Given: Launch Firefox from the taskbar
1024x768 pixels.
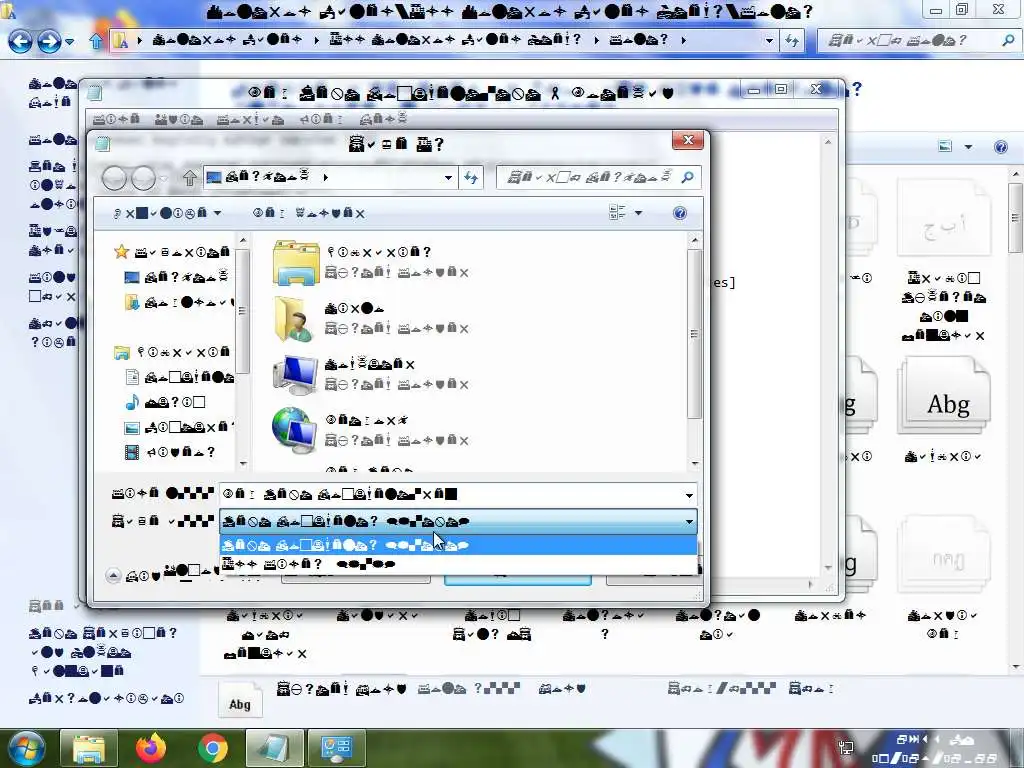Looking at the screenshot, I should click(151, 748).
